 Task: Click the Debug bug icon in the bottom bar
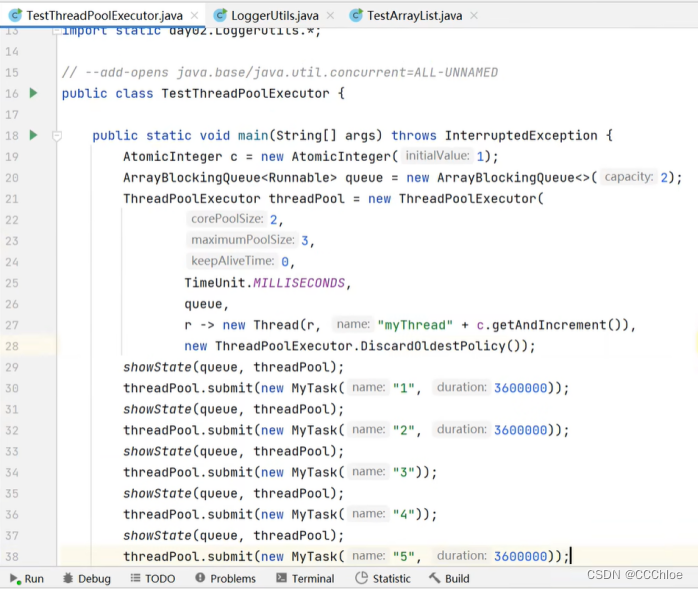pos(68,578)
